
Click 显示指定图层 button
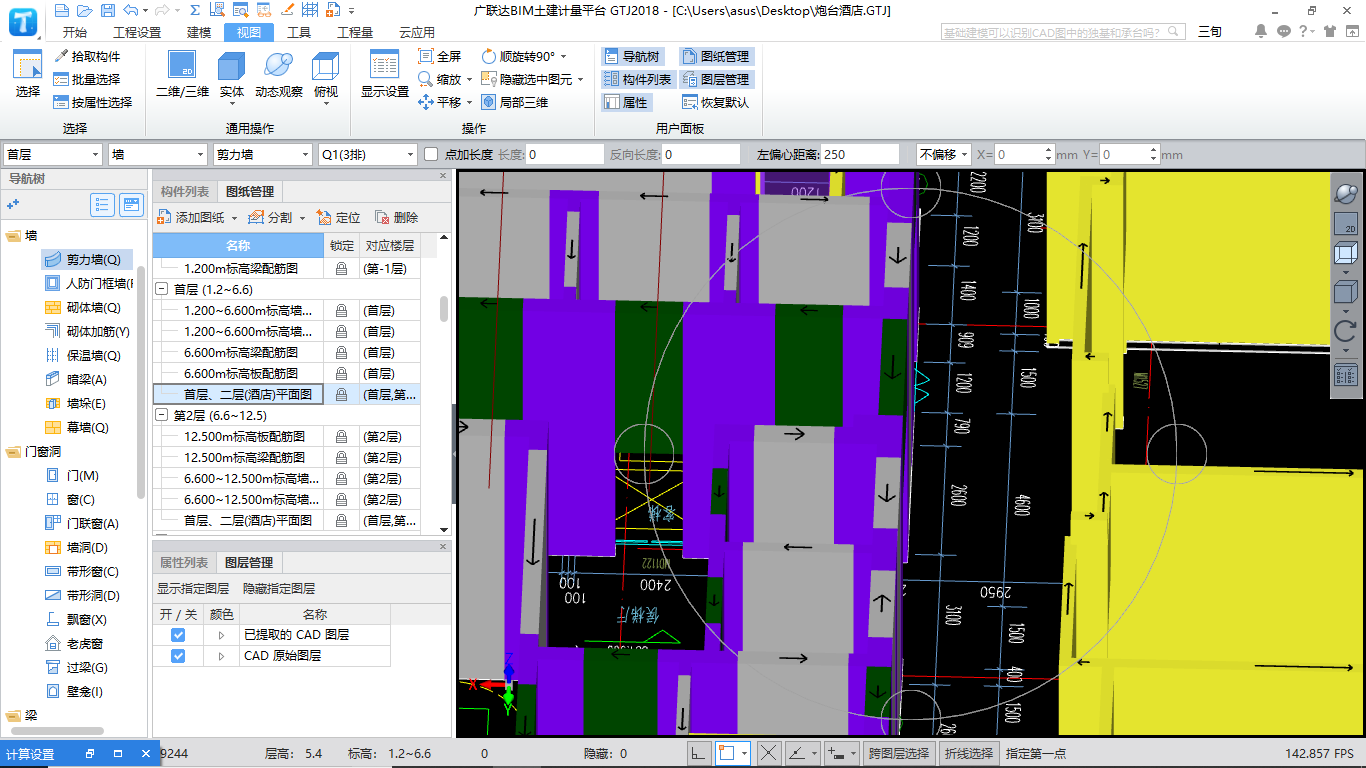click(193, 589)
